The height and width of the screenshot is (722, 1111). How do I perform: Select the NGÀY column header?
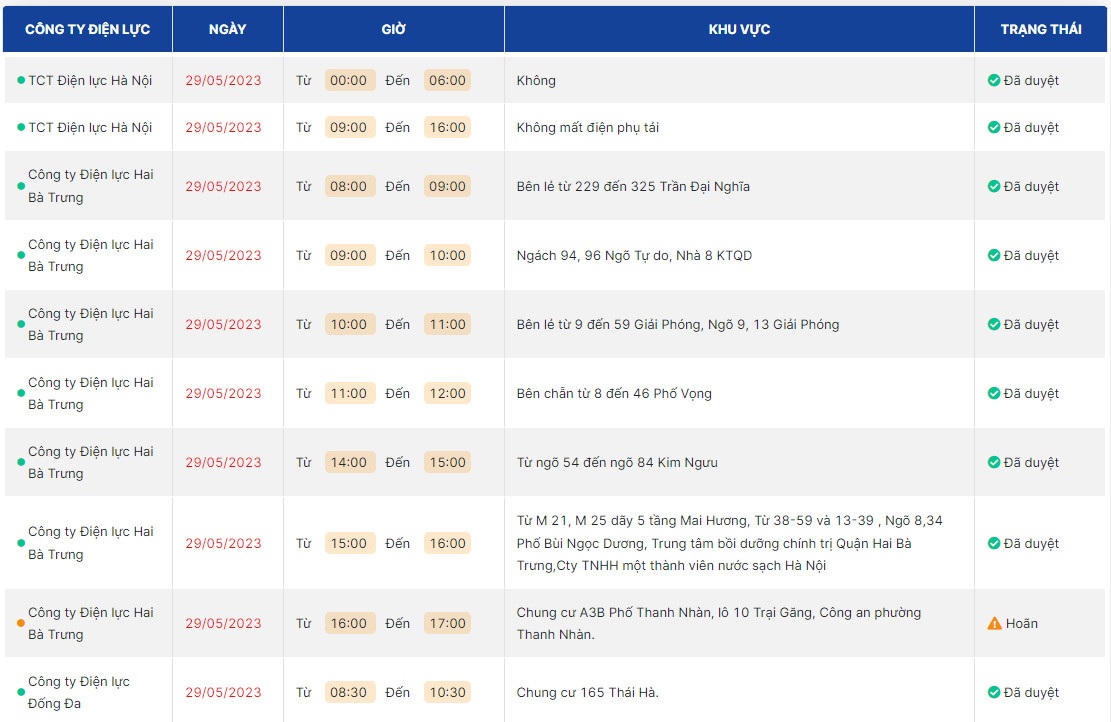click(x=228, y=29)
